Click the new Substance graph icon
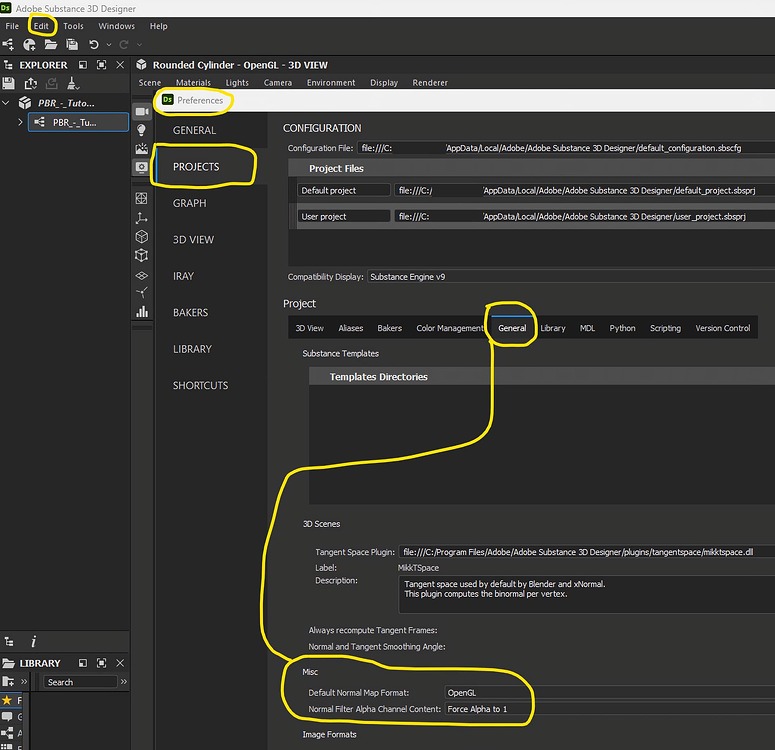This screenshot has height=750, width=775. pyautogui.click(x=9, y=45)
